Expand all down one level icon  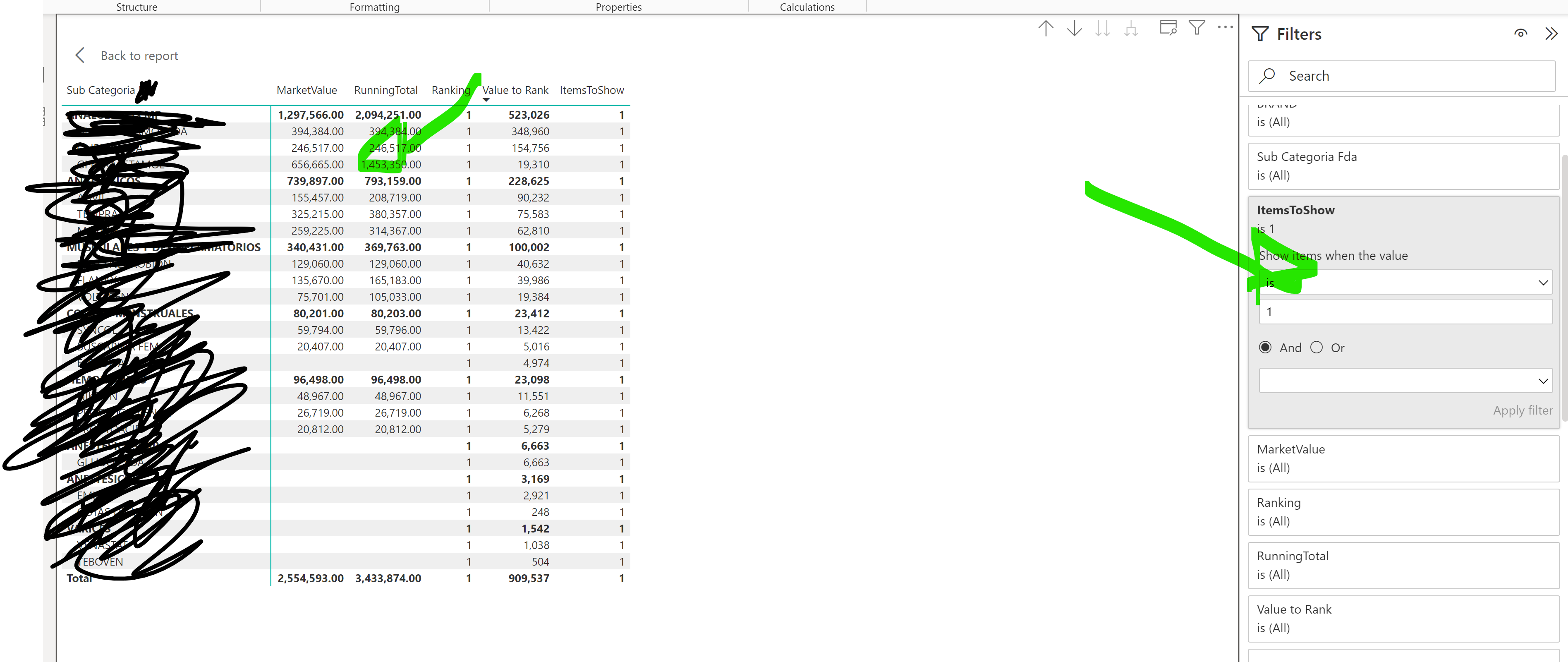coord(1131,28)
